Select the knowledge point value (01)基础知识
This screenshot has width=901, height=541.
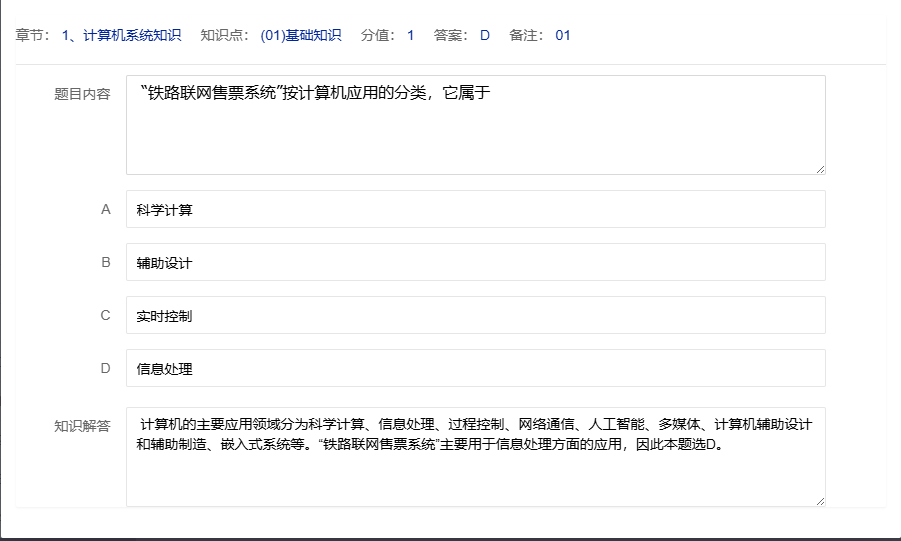[300, 35]
